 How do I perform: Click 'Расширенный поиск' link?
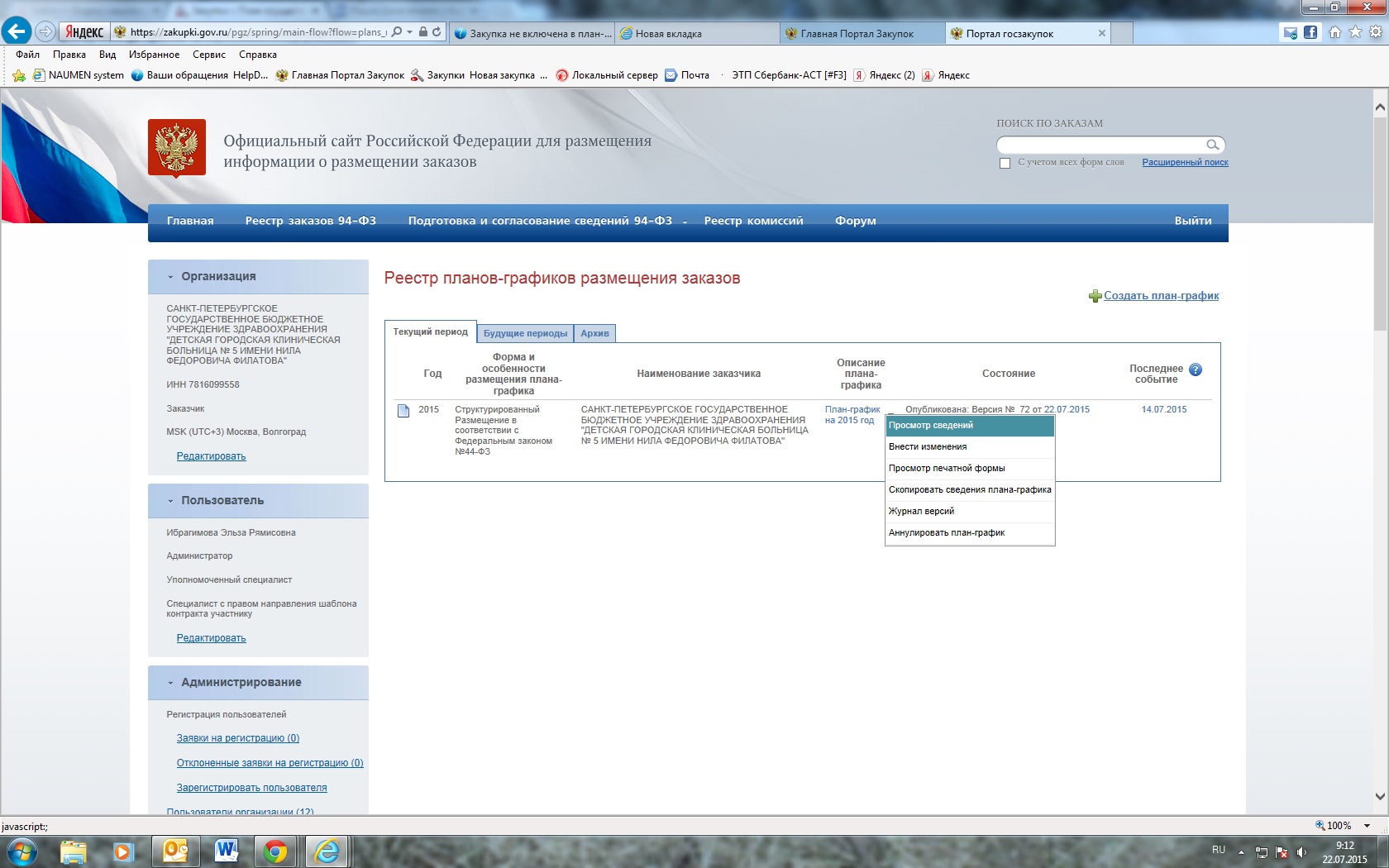[1185, 163]
